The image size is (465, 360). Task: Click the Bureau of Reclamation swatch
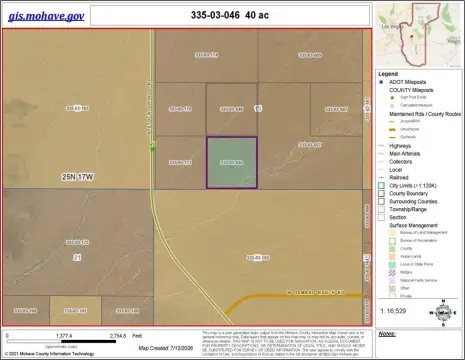(392, 241)
